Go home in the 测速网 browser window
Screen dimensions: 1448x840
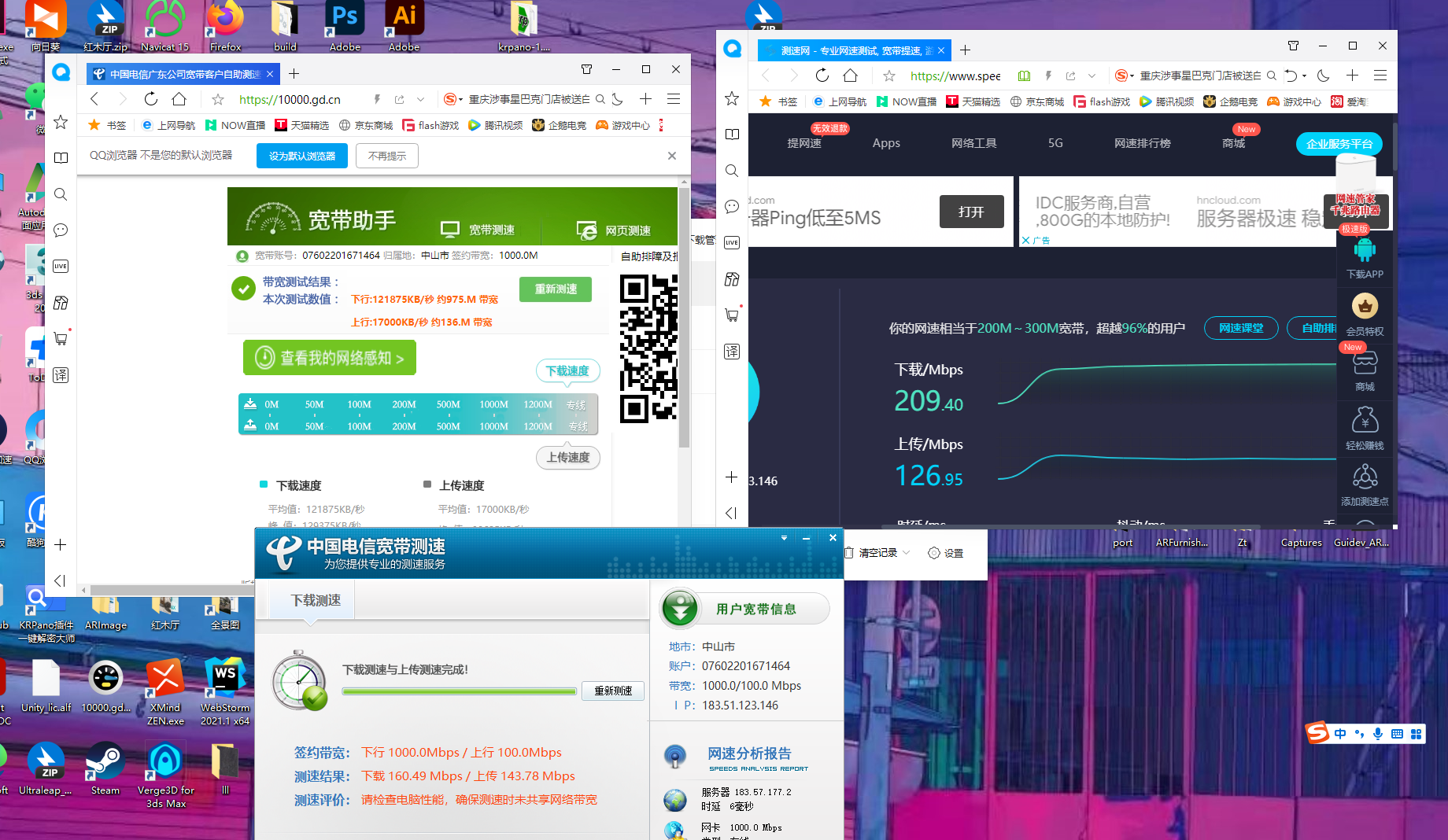coord(851,76)
